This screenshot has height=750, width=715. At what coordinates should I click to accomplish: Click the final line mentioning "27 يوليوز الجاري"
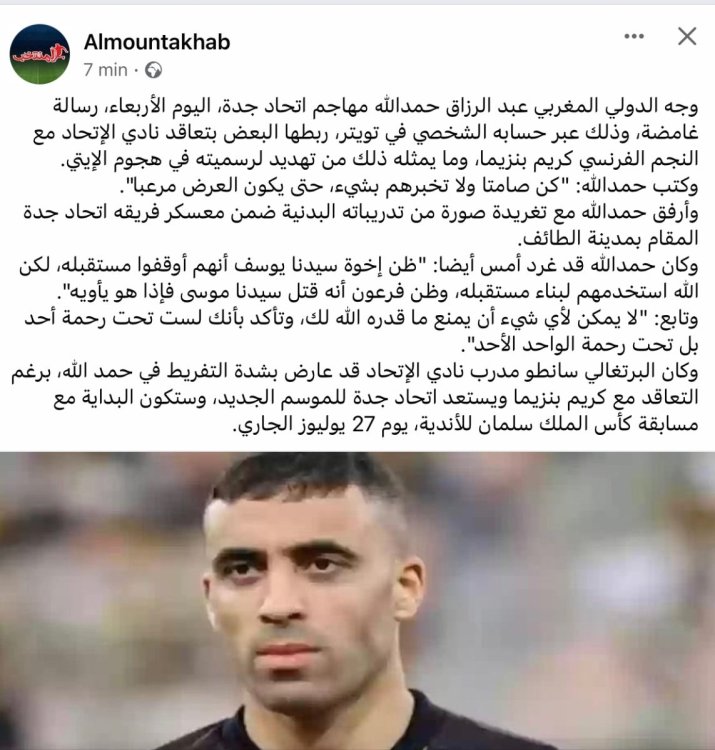click(x=465, y=424)
